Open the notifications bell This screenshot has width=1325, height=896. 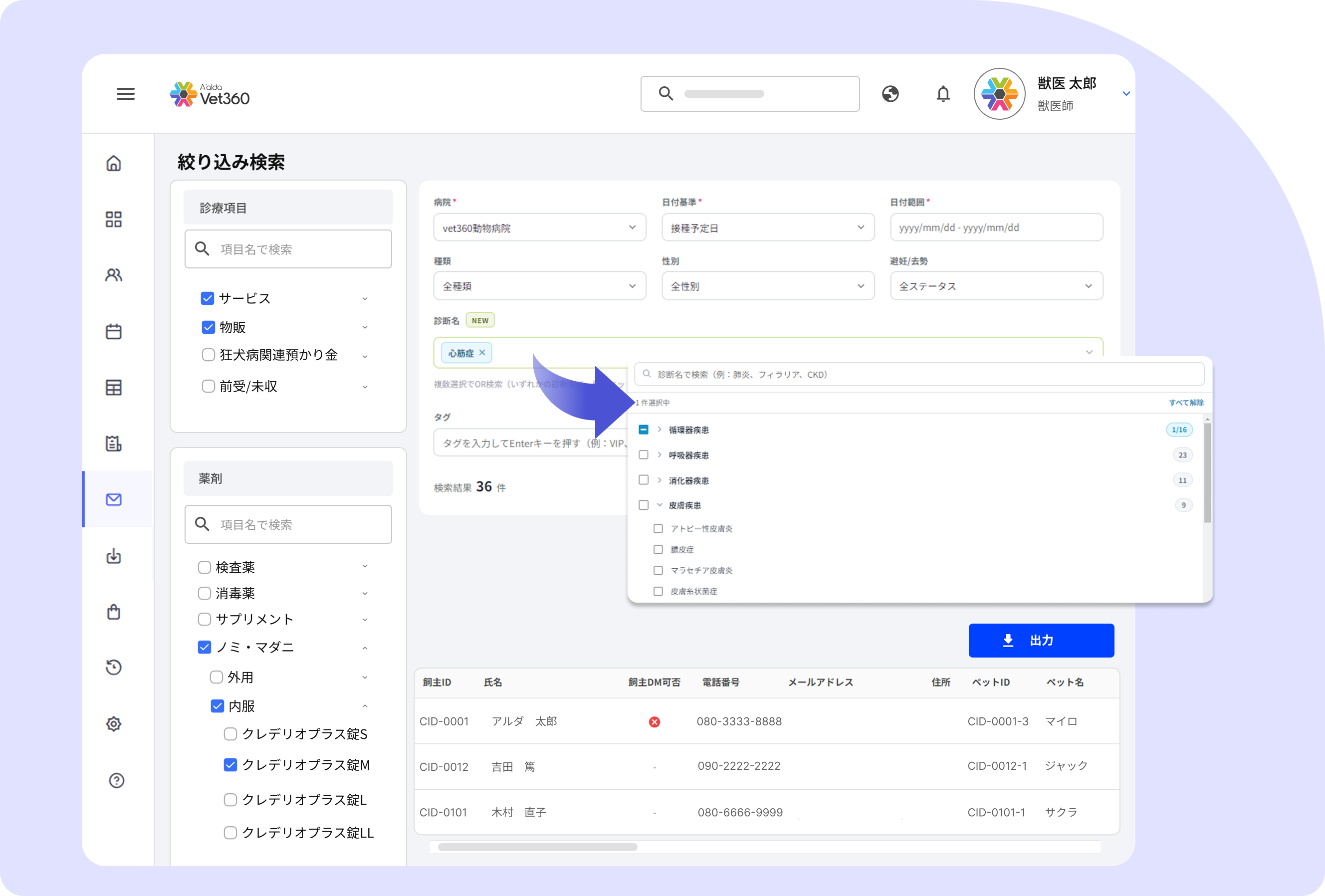[x=943, y=93]
